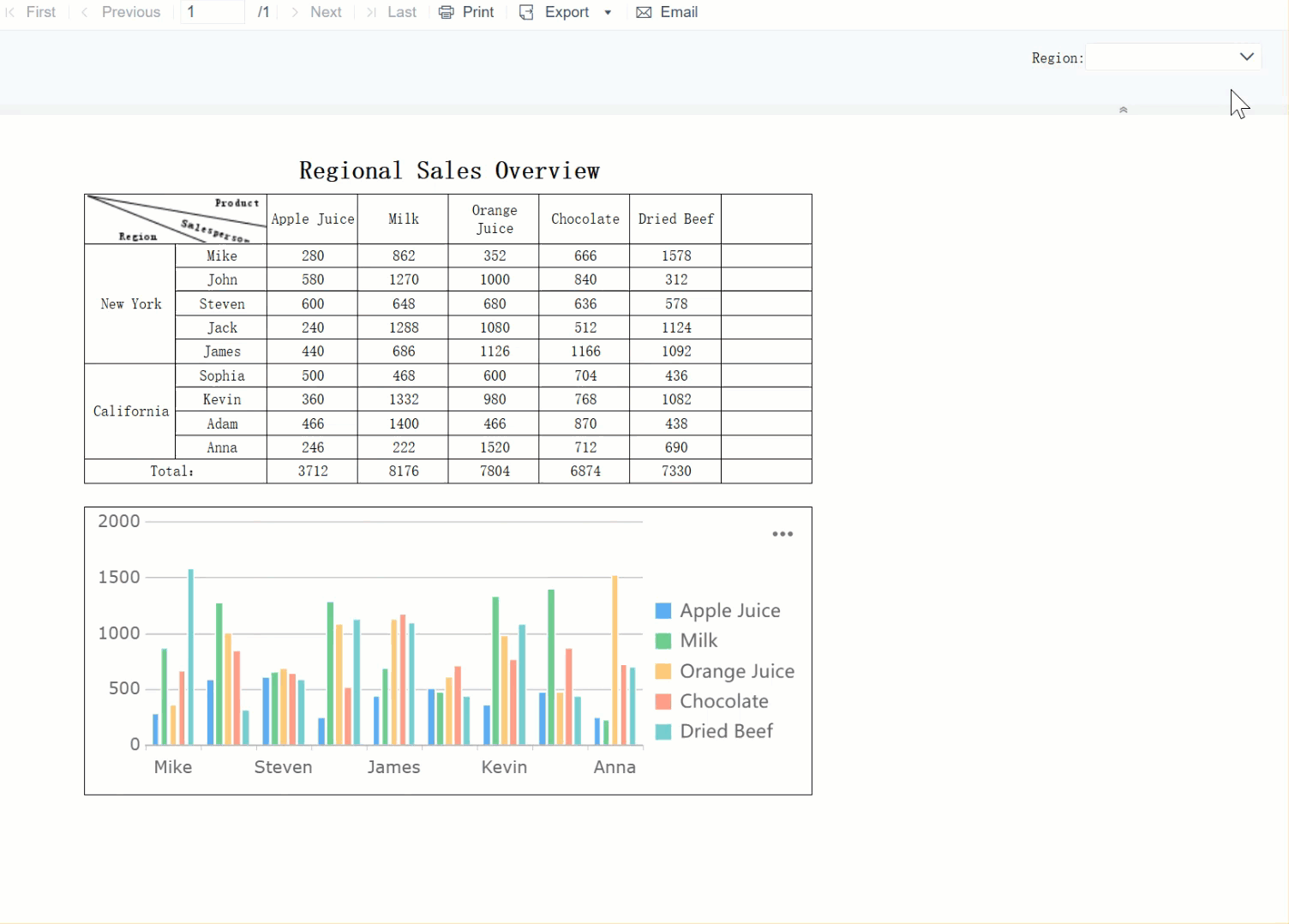The height and width of the screenshot is (924, 1289).
Task: Print the report
Action: (x=467, y=12)
